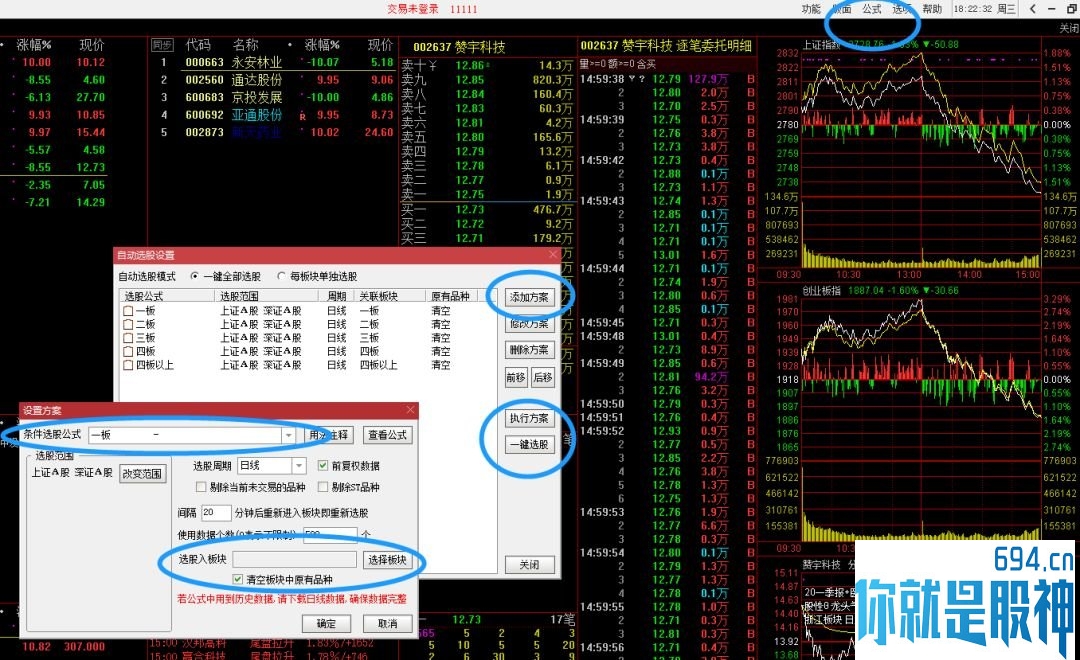
Task: Click the 名称 column header in stock list
Action: coord(245,45)
